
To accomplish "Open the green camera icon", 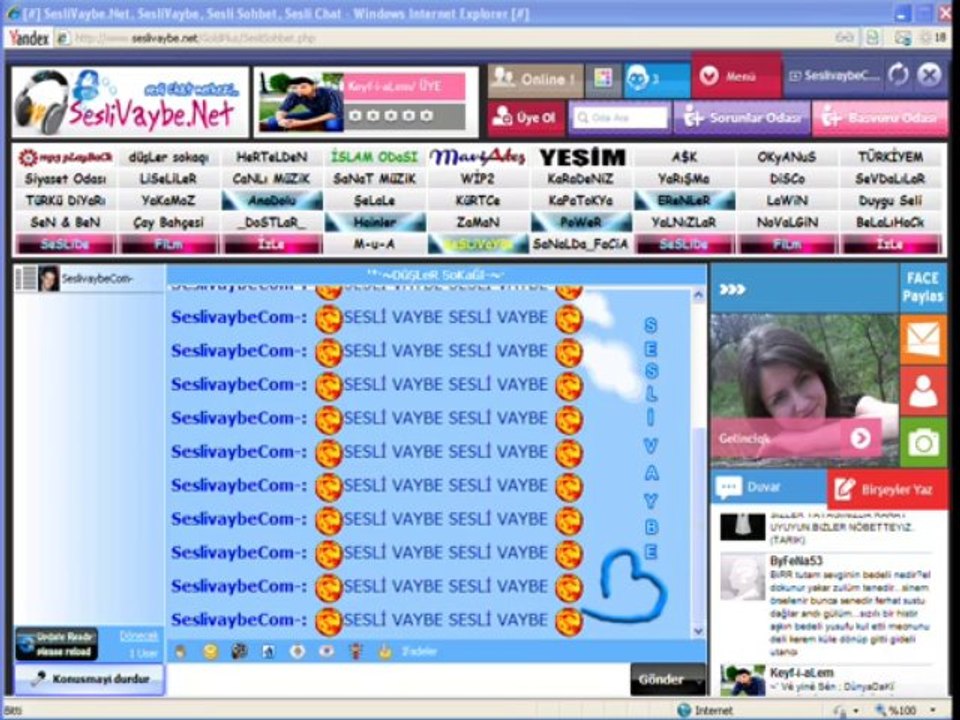I will 923,442.
